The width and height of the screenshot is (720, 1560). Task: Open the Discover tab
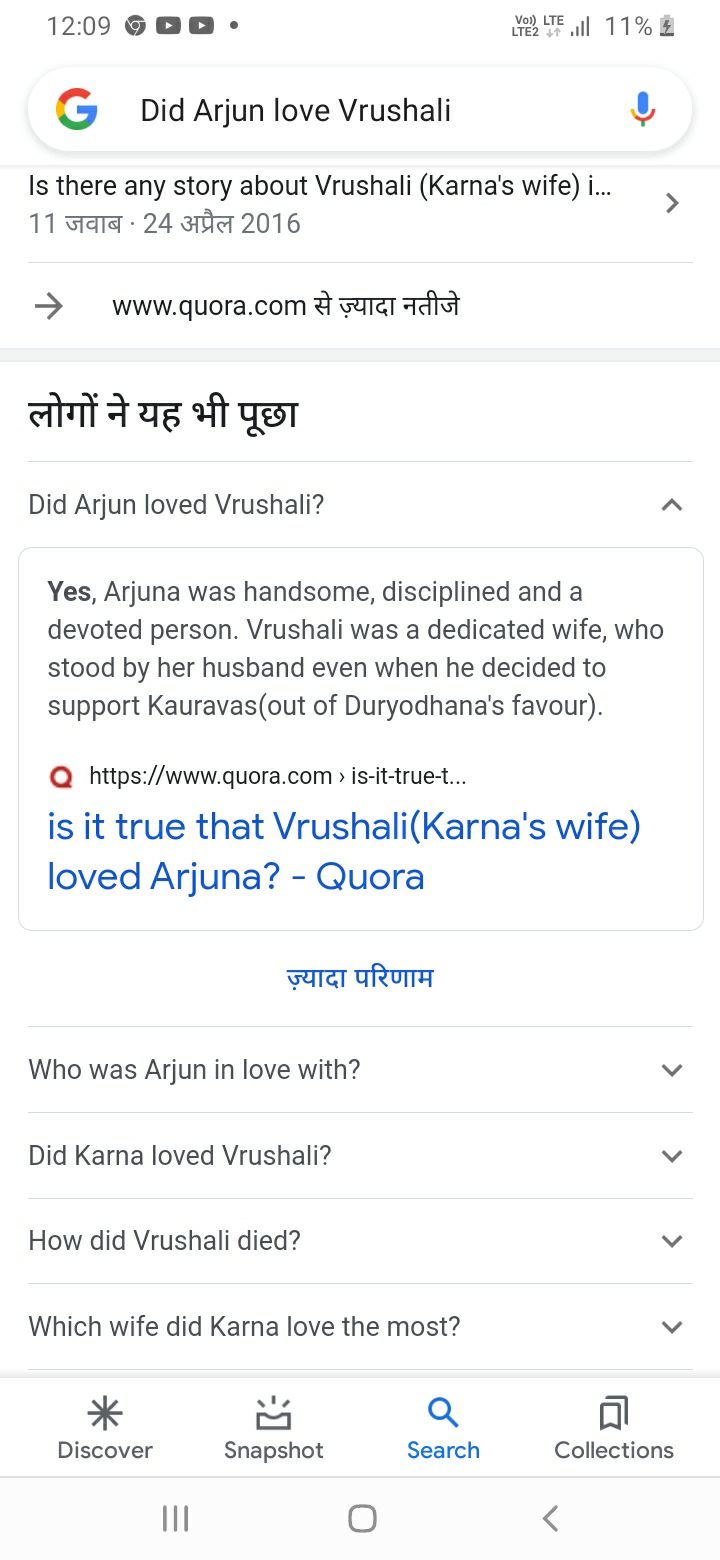point(105,1430)
